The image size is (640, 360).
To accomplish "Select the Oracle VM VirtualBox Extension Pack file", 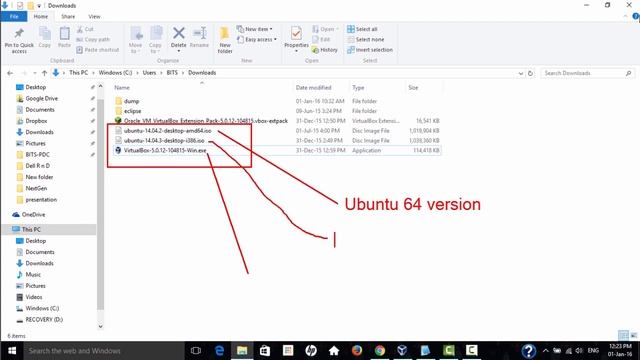I will [206, 121].
